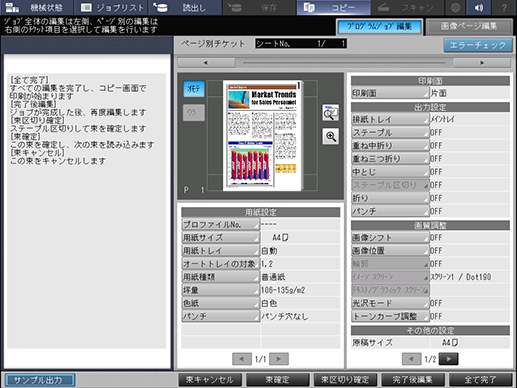Switch to the ジョブリスト tab
Screen dimensions: 517x388
pos(112,7)
